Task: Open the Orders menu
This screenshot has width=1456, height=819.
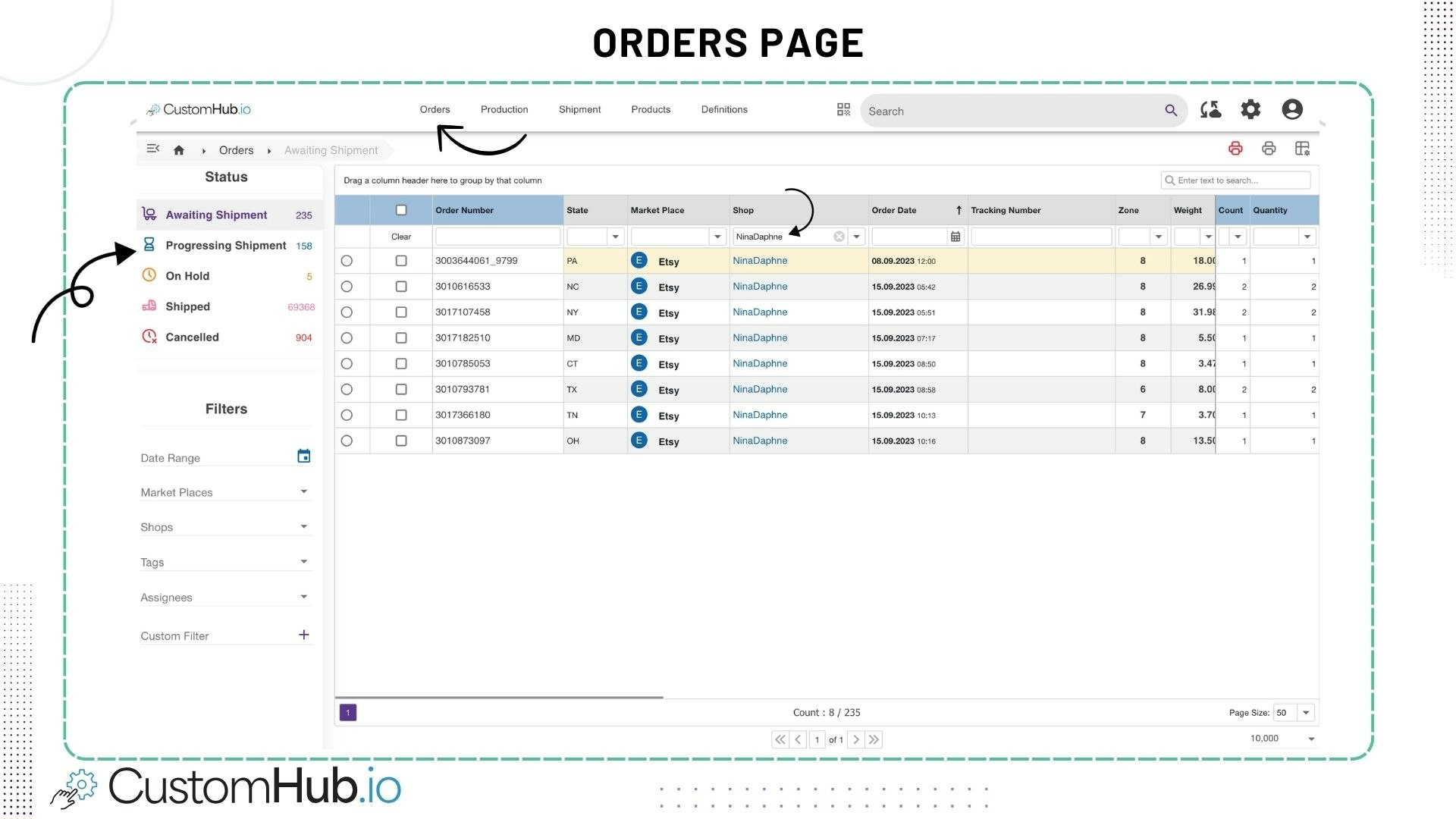Action: pos(435,109)
